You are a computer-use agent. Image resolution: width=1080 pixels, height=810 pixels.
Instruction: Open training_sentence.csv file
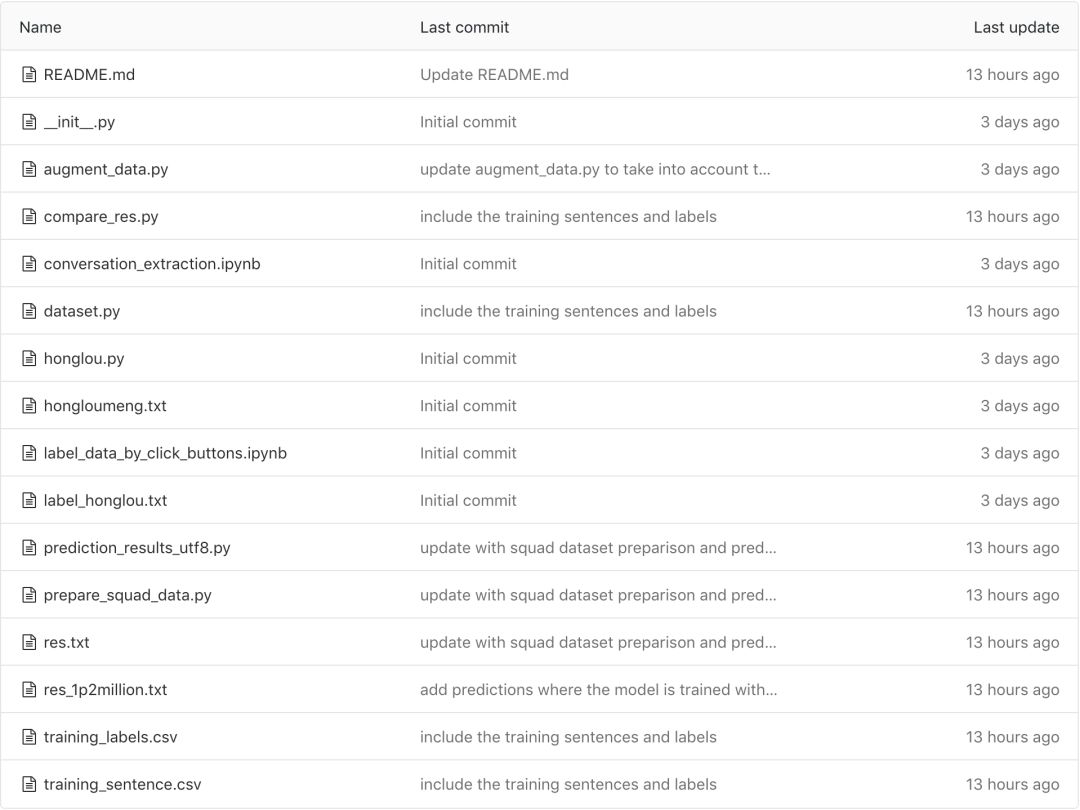tap(123, 785)
